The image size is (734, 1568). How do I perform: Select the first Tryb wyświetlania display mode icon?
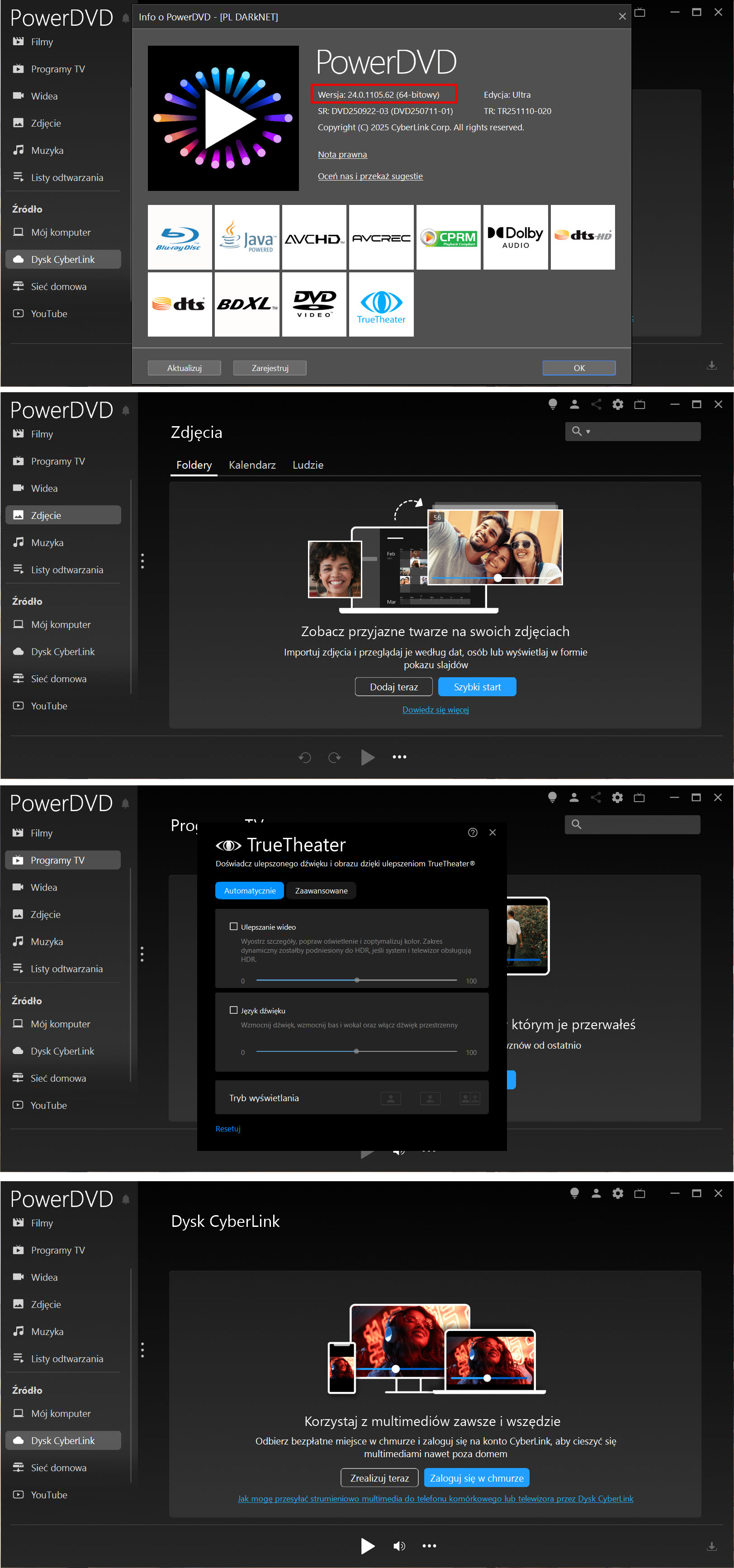(391, 1098)
